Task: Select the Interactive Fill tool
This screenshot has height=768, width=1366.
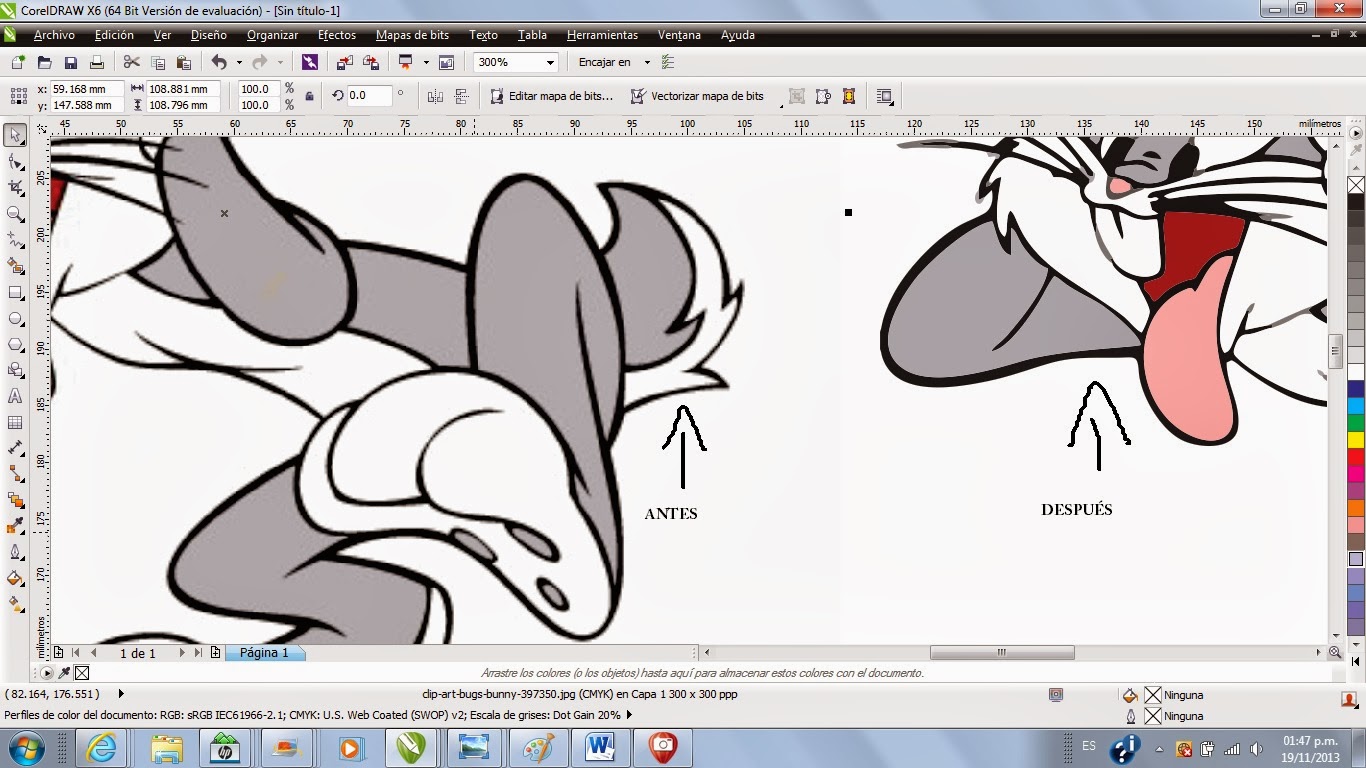Action: 15,604
